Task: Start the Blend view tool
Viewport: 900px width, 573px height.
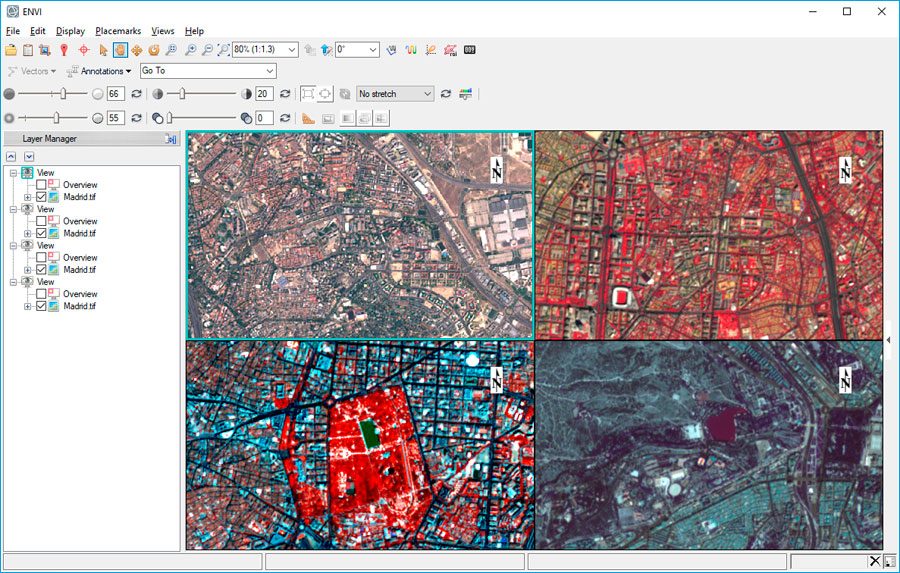Action: point(347,118)
